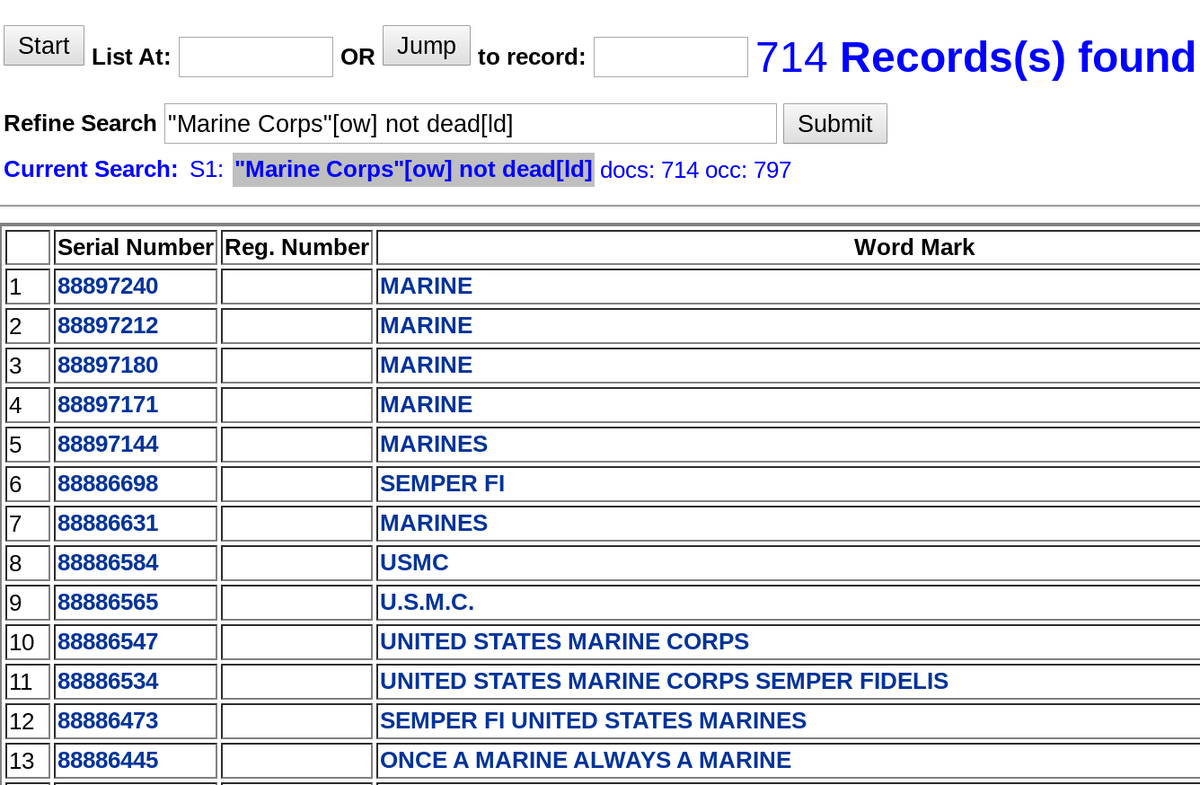Click the Current Search label

click(x=91, y=169)
